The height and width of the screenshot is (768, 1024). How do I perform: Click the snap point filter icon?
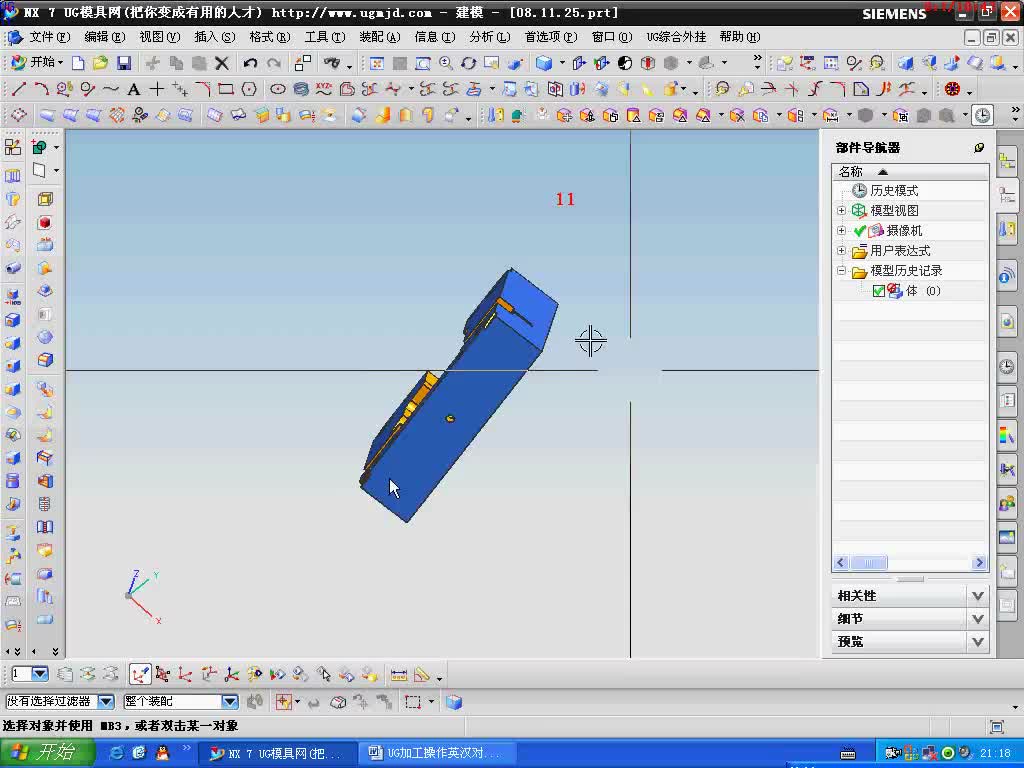click(x=283, y=702)
